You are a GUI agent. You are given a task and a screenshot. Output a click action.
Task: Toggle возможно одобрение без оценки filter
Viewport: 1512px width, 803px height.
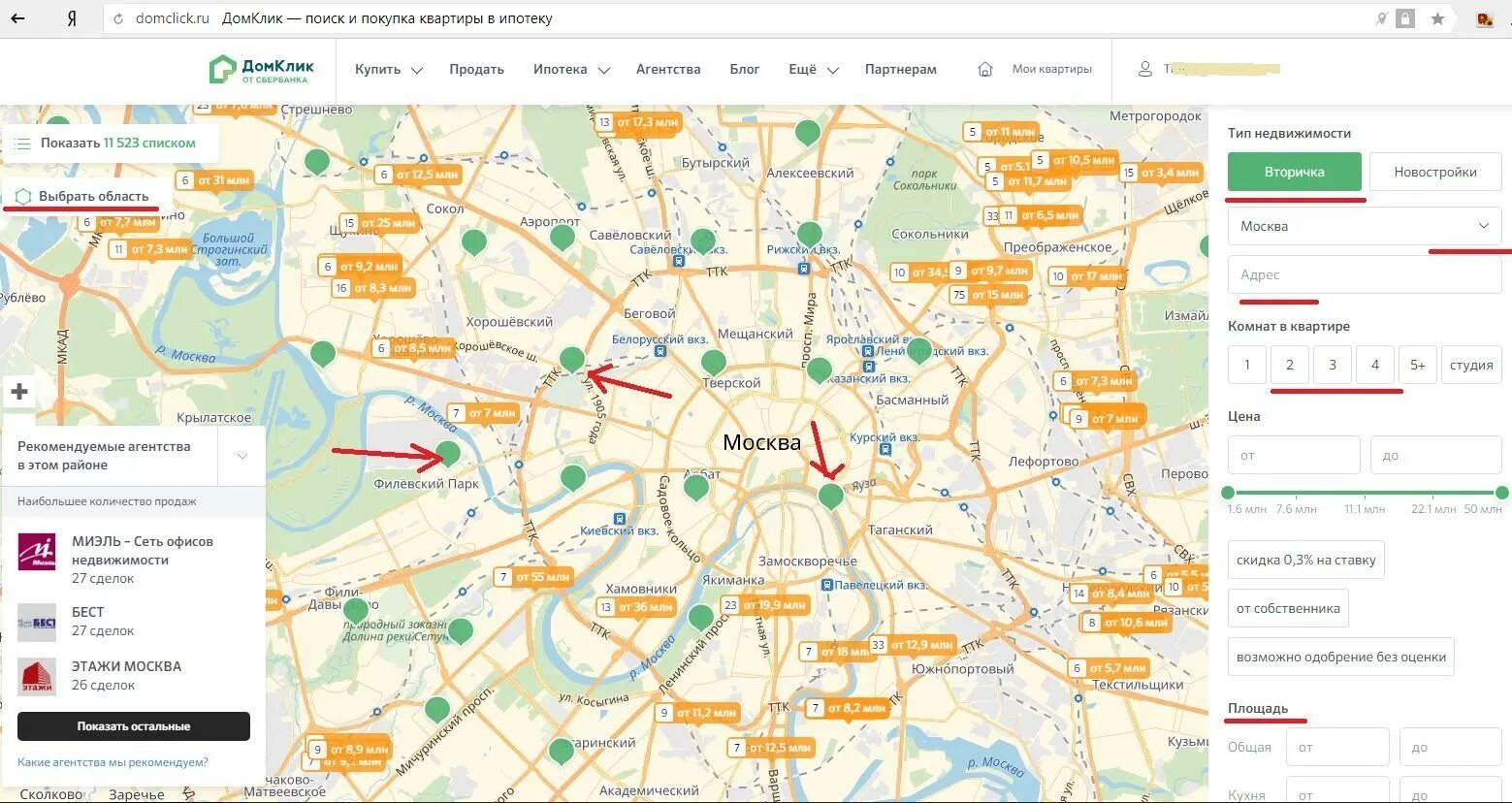coord(1341,657)
